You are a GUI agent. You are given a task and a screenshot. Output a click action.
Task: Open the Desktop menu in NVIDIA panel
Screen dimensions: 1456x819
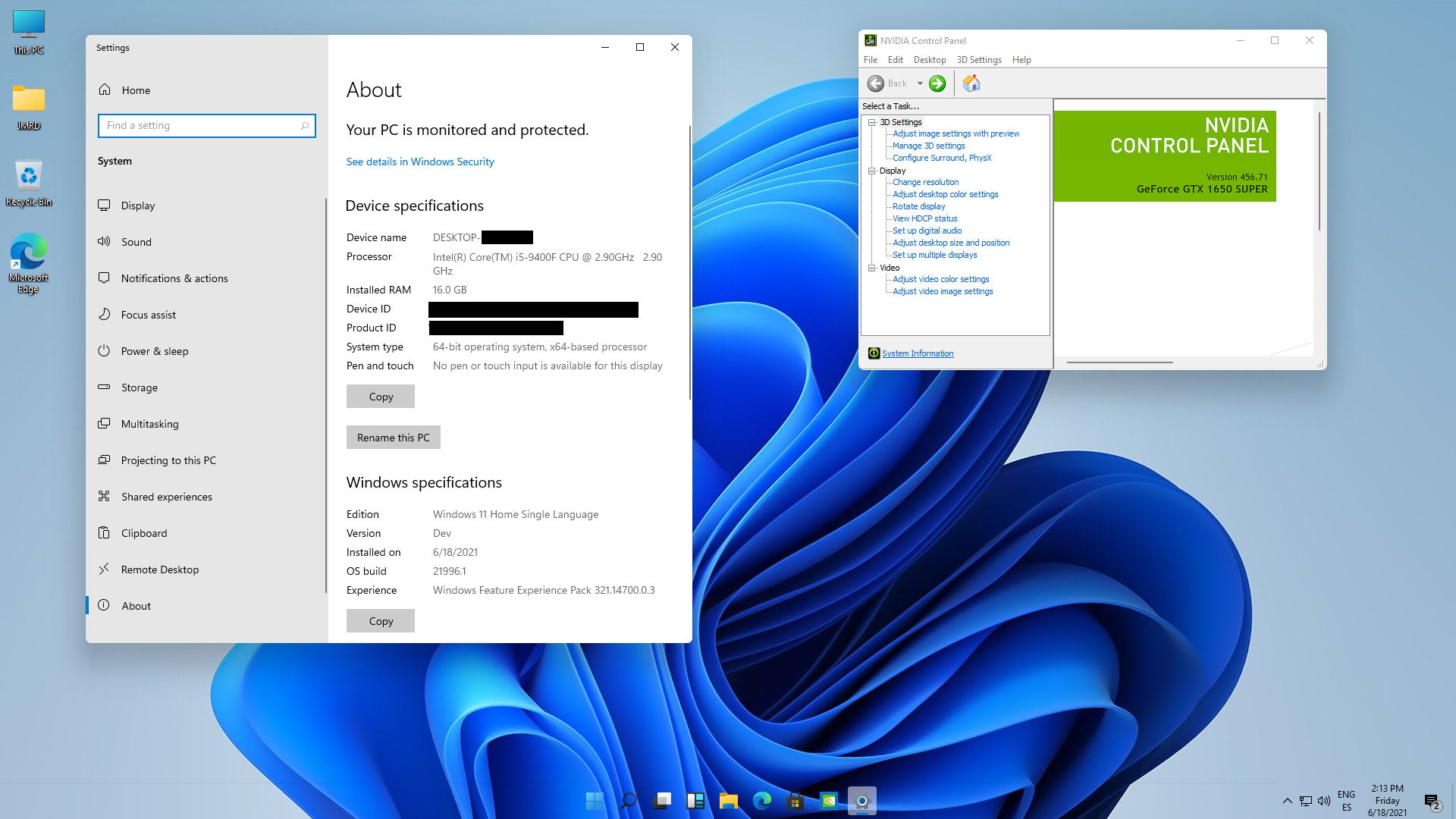click(x=929, y=60)
